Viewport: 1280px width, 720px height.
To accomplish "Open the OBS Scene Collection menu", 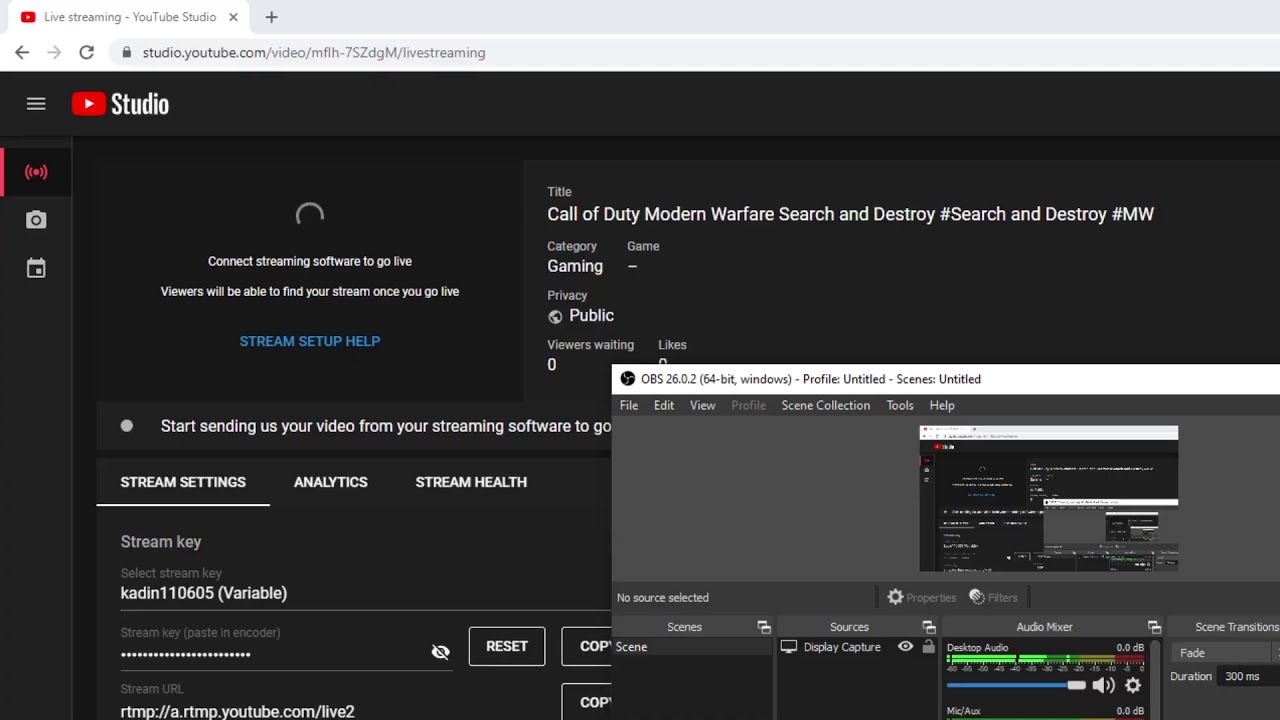I will click(826, 405).
